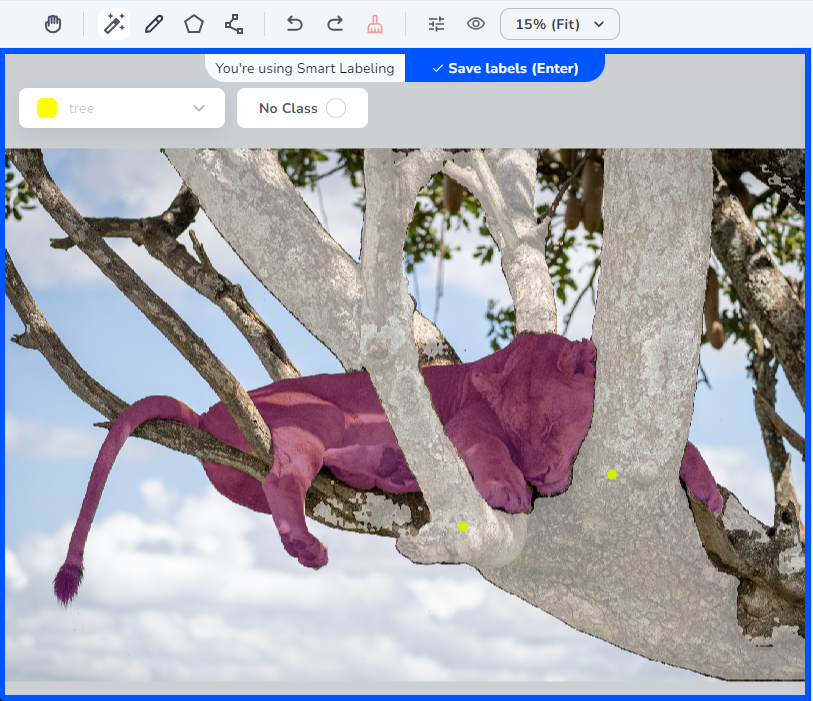Select the hand pan tool
The width and height of the screenshot is (813, 701).
[x=54, y=24]
